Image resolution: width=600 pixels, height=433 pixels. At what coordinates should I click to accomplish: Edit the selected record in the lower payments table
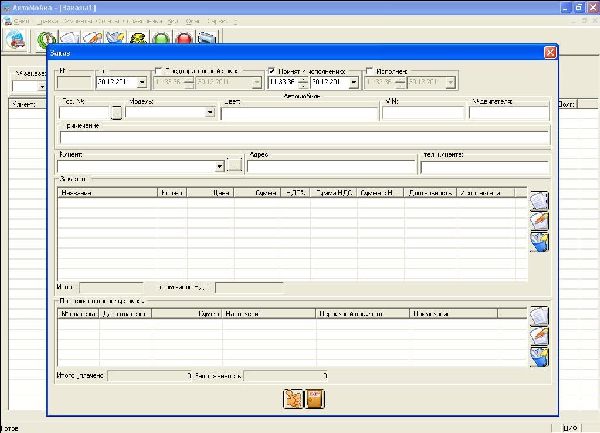(x=539, y=336)
